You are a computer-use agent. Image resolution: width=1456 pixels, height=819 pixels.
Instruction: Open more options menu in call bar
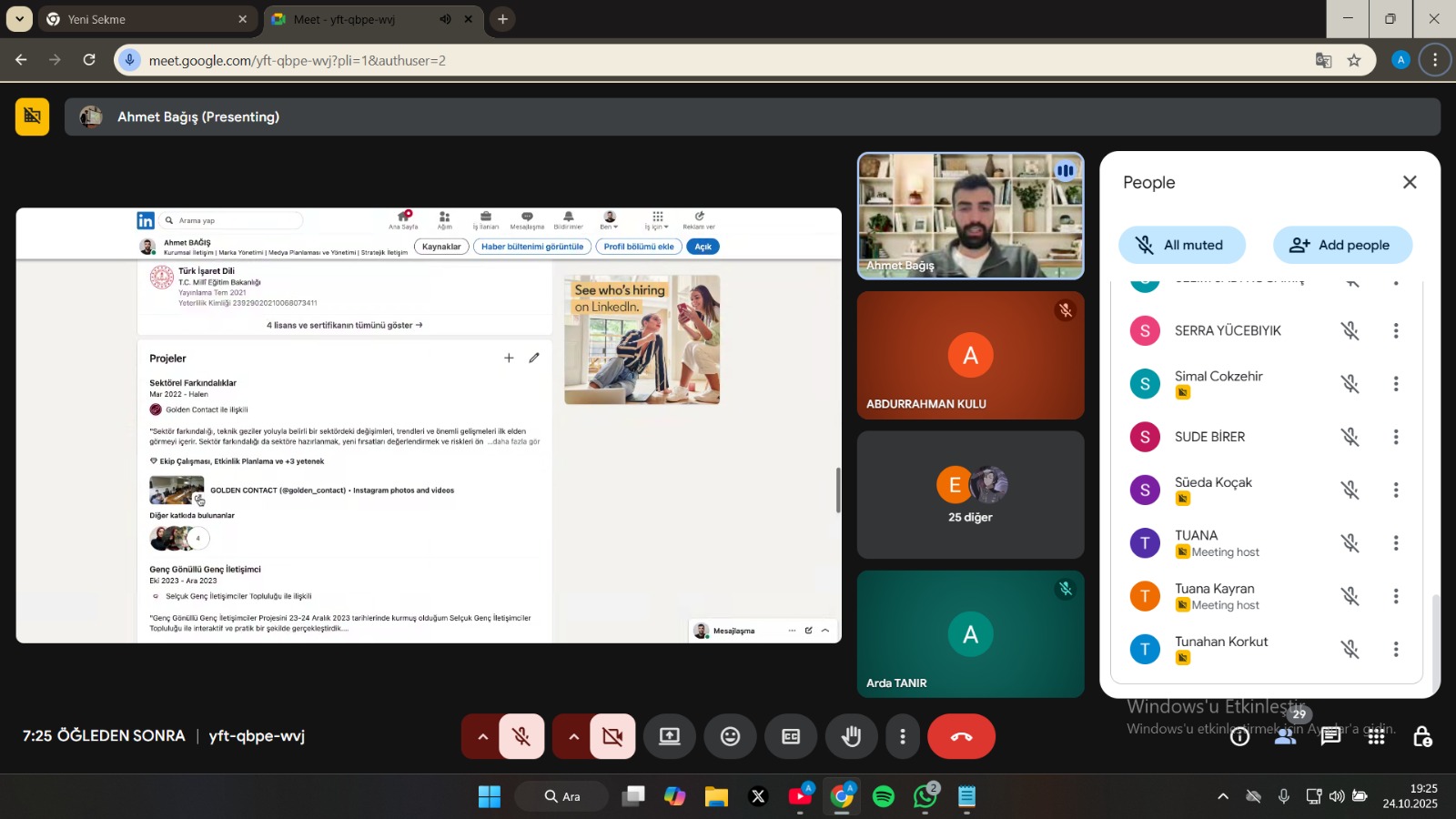[x=902, y=737]
